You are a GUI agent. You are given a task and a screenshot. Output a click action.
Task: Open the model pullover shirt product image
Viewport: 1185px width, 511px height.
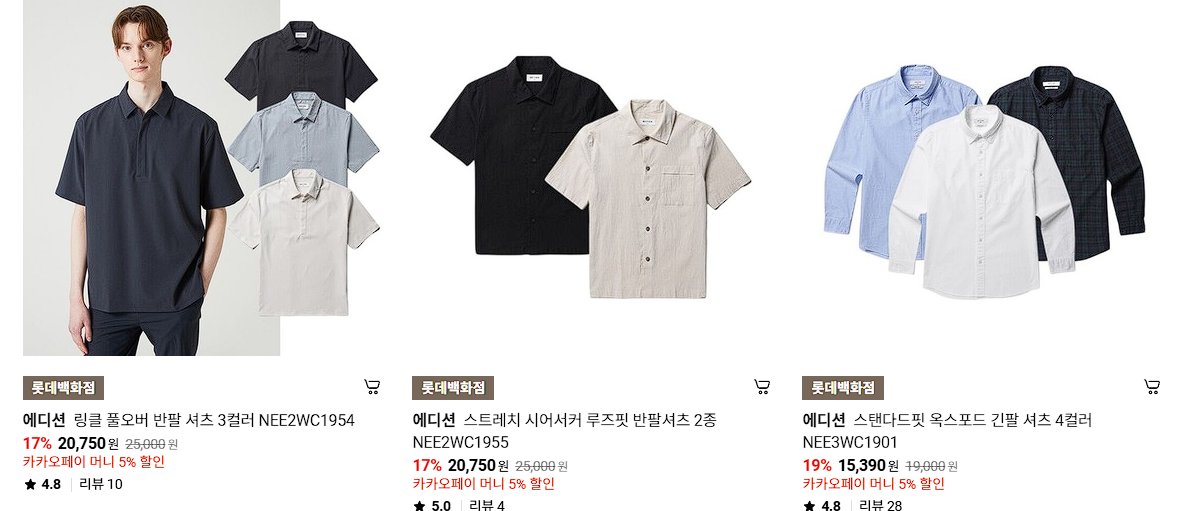point(201,178)
